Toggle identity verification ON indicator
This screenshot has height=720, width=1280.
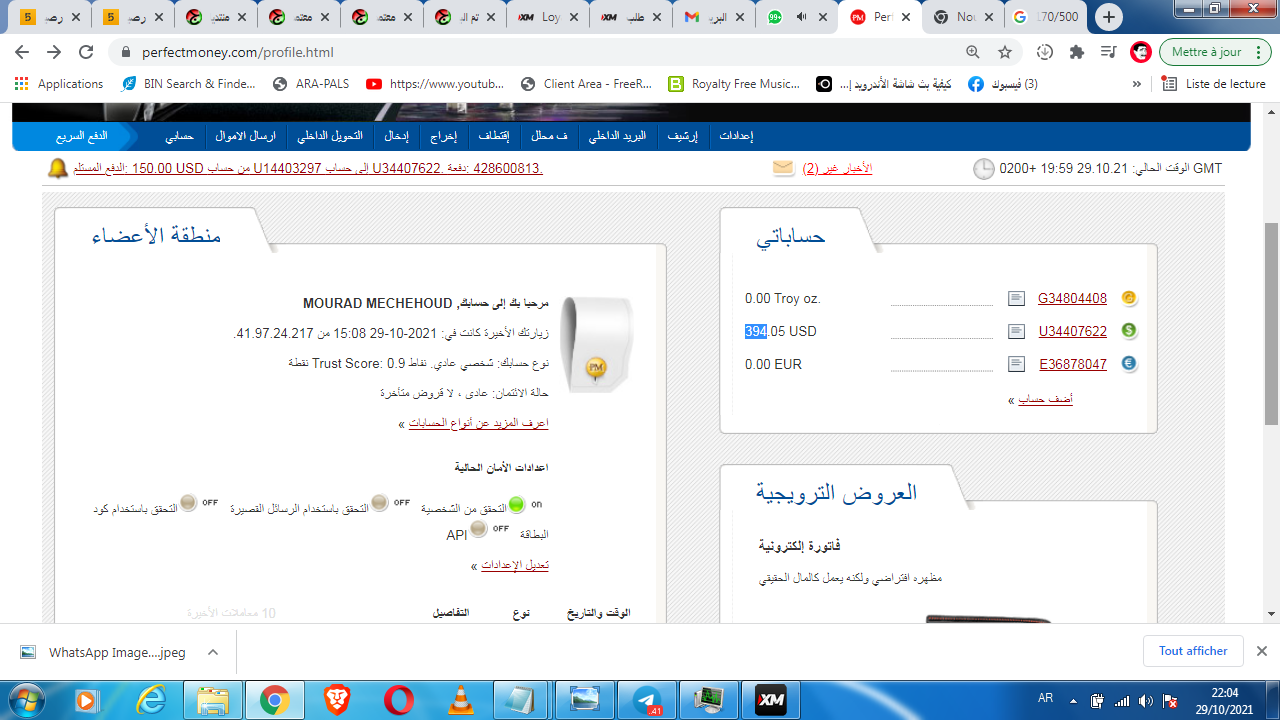point(516,504)
